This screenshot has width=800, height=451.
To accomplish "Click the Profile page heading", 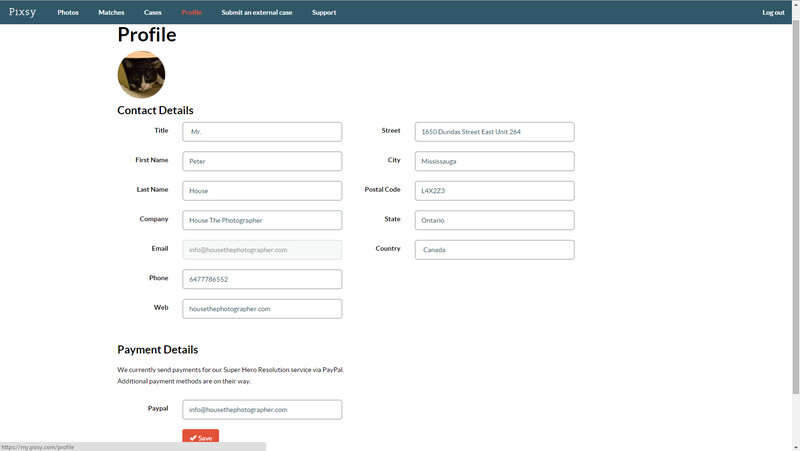I will click(x=147, y=35).
